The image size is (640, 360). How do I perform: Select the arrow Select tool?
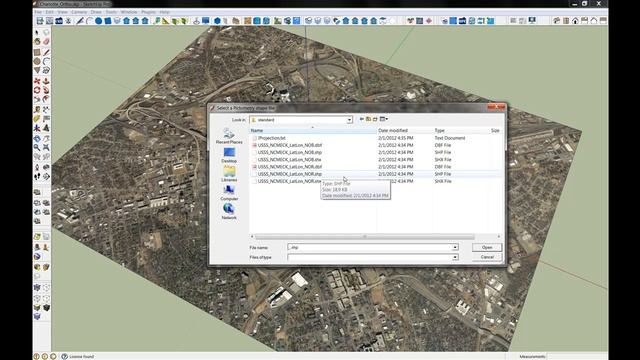37,32
